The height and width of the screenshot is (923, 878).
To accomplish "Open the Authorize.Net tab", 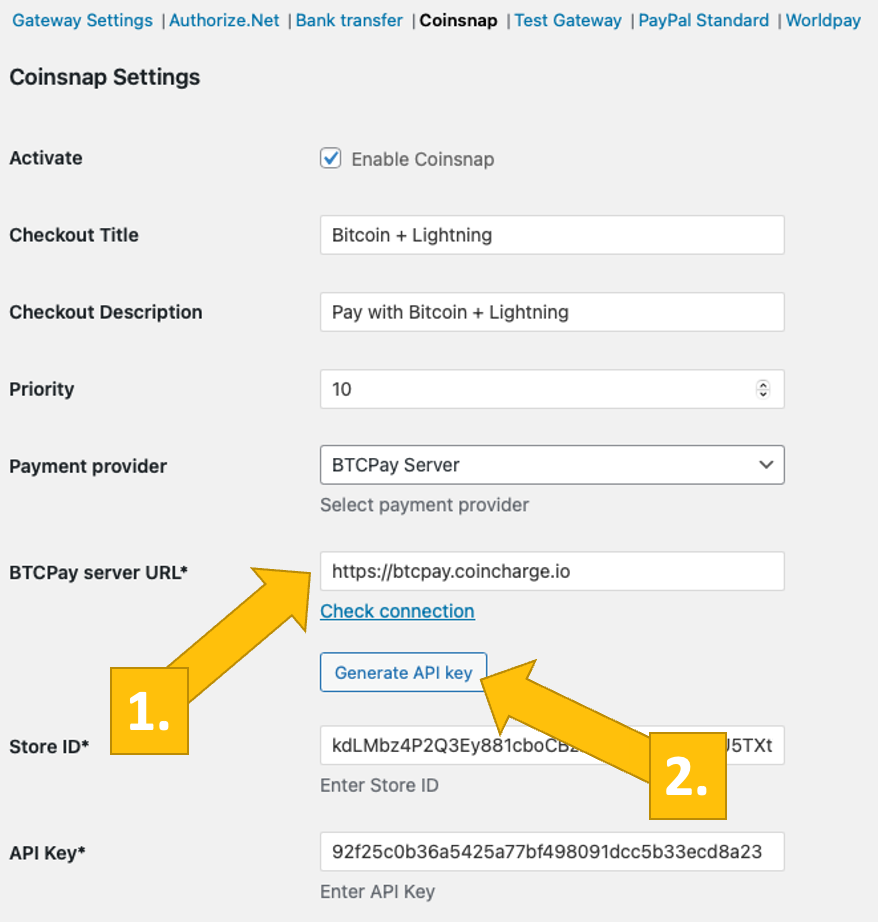I will (x=224, y=20).
